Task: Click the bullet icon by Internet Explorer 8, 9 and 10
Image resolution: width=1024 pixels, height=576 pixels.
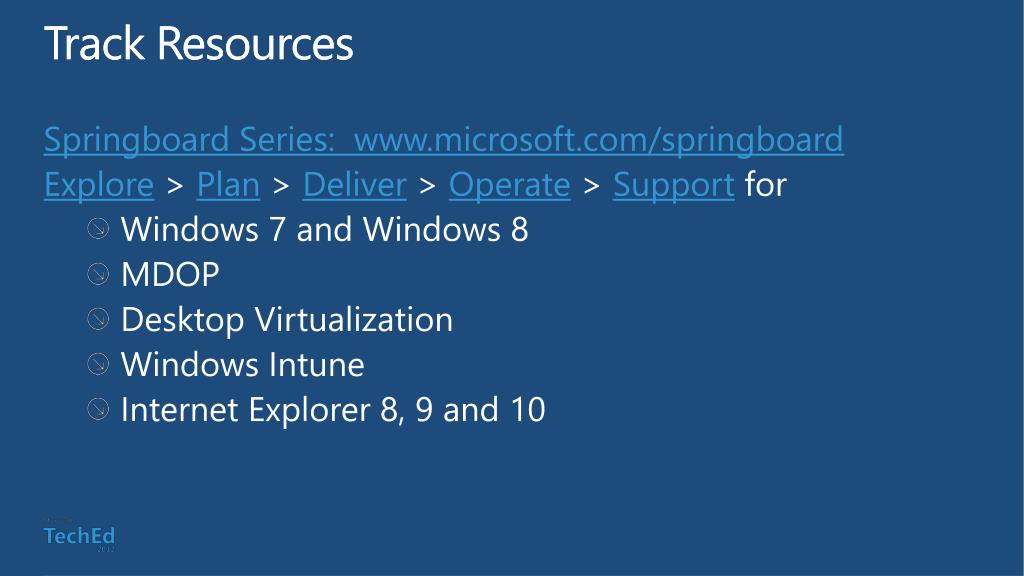Action: click(98, 409)
